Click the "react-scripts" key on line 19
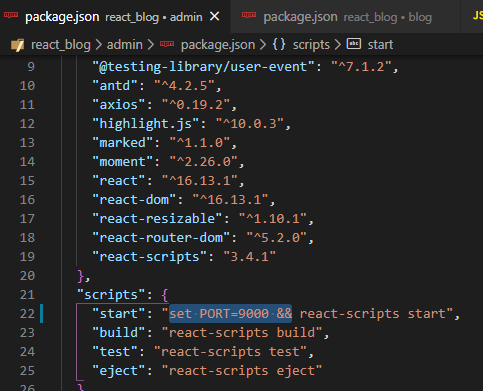The height and width of the screenshot is (391, 483). pyautogui.click(x=149, y=257)
